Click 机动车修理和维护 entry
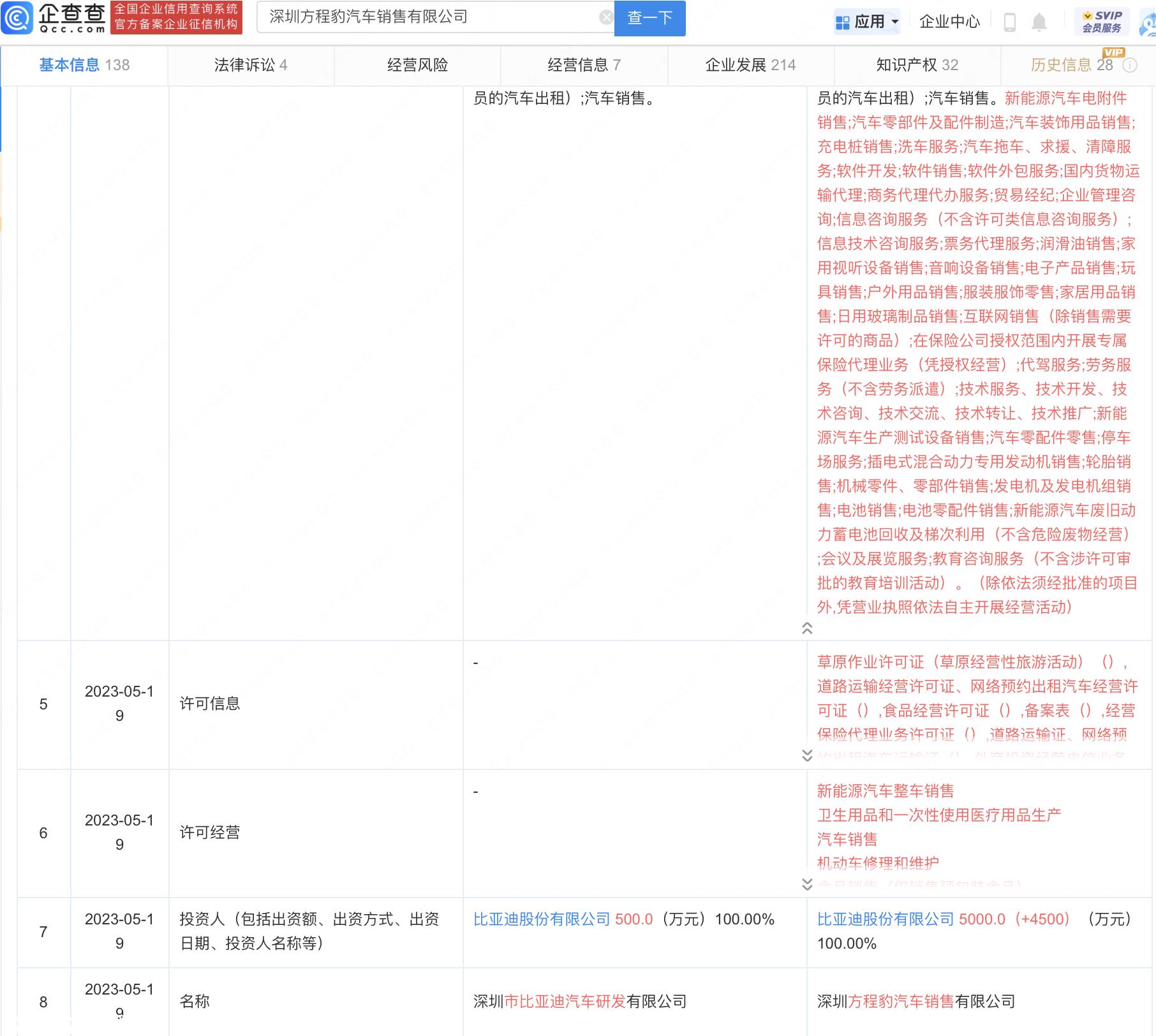The width and height of the screenshot is (1156, 1036). (878, 864)
